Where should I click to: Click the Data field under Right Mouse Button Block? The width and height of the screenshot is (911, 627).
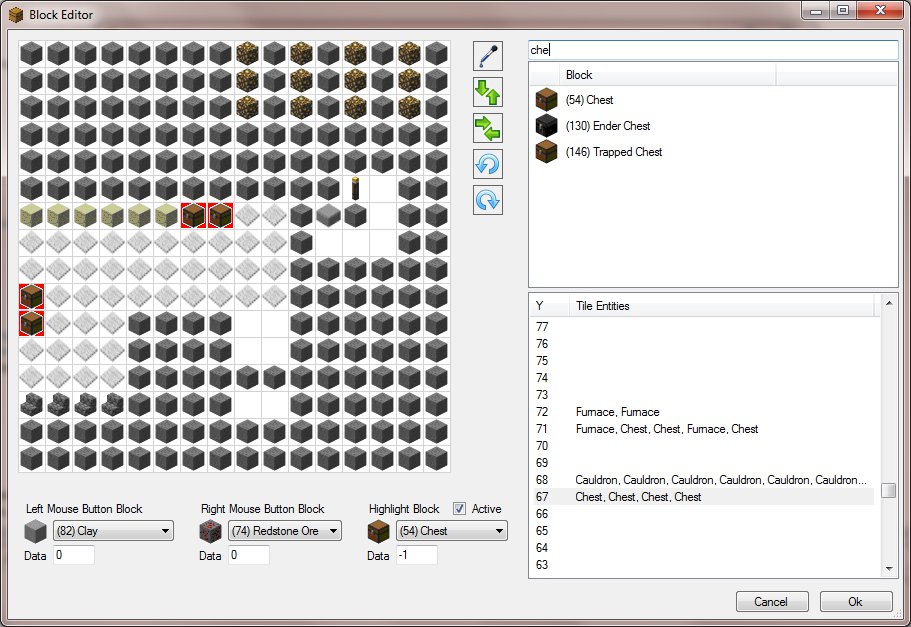click(x=249, y=555)
